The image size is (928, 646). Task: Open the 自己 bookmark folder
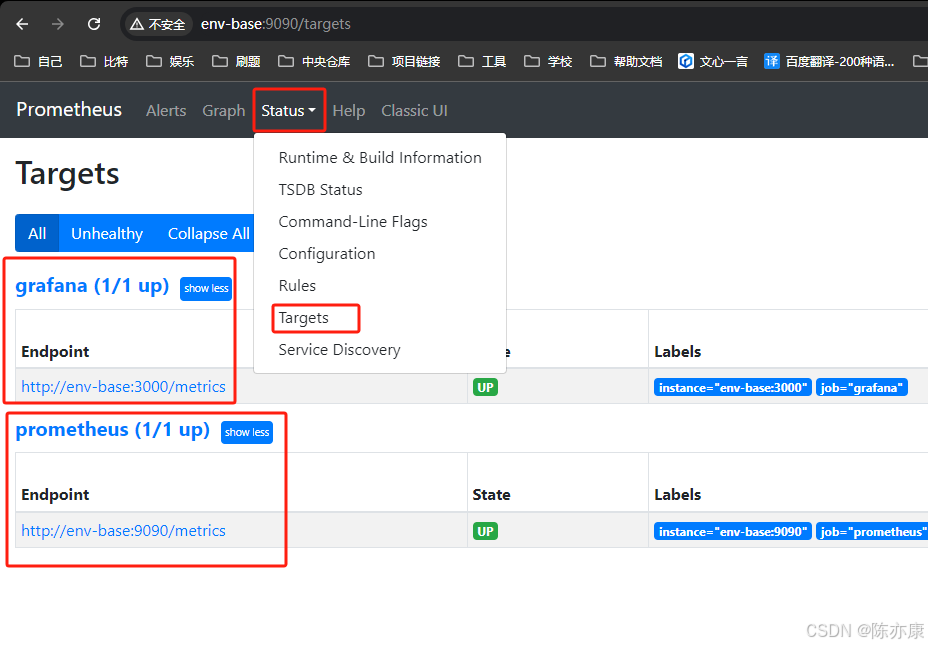38,62
